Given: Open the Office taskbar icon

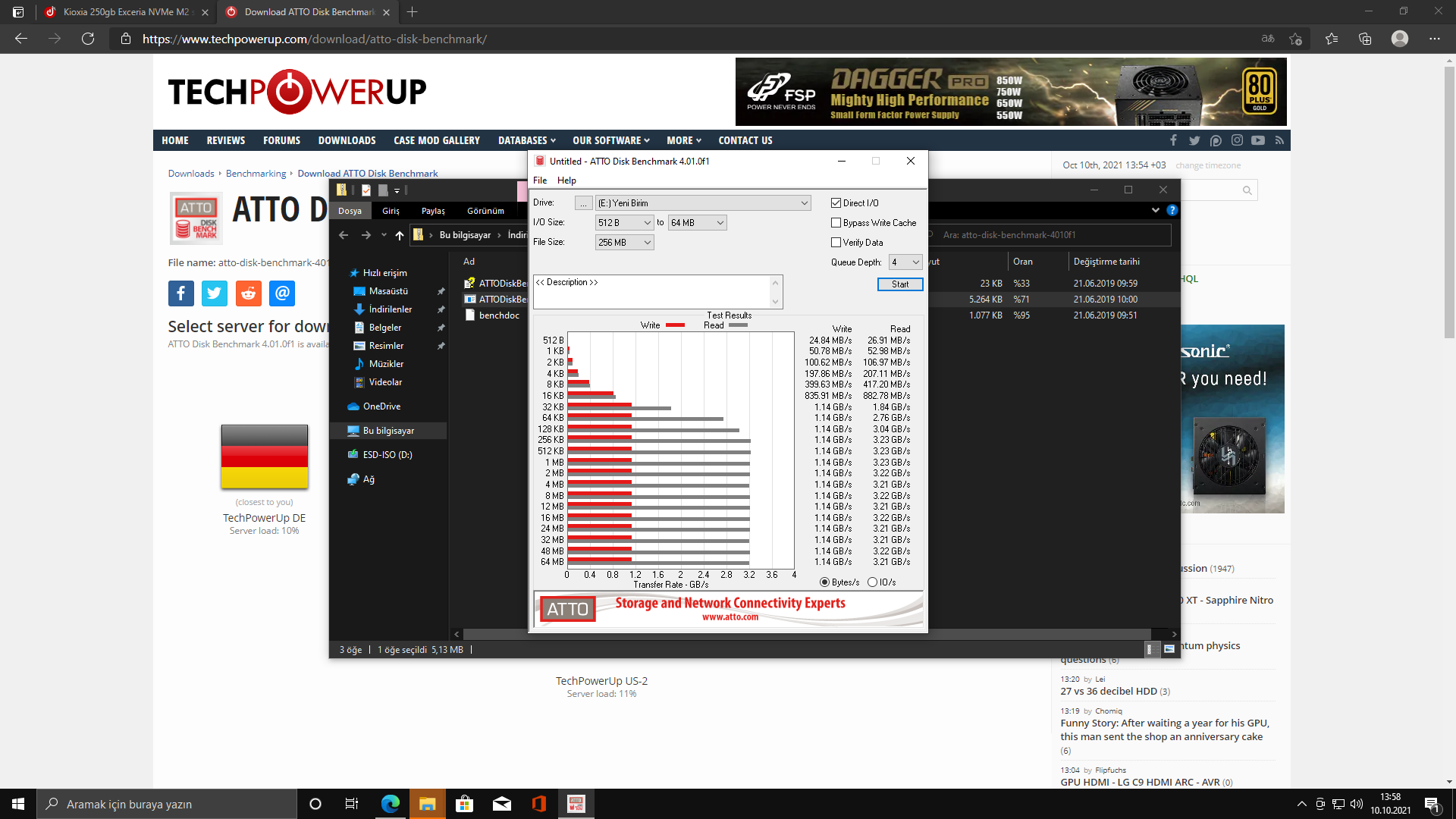Looking at the screenshot, I should coord(539,804).
